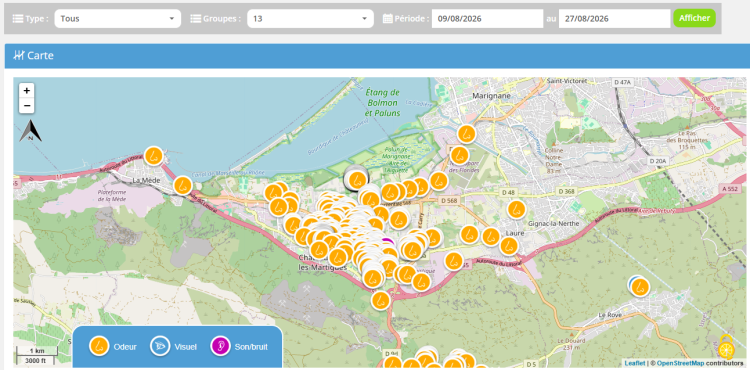The width and height of the screenshot is (750, 370).
Task: Click the odor marker beside Laure label
Action: pos(509,246)
